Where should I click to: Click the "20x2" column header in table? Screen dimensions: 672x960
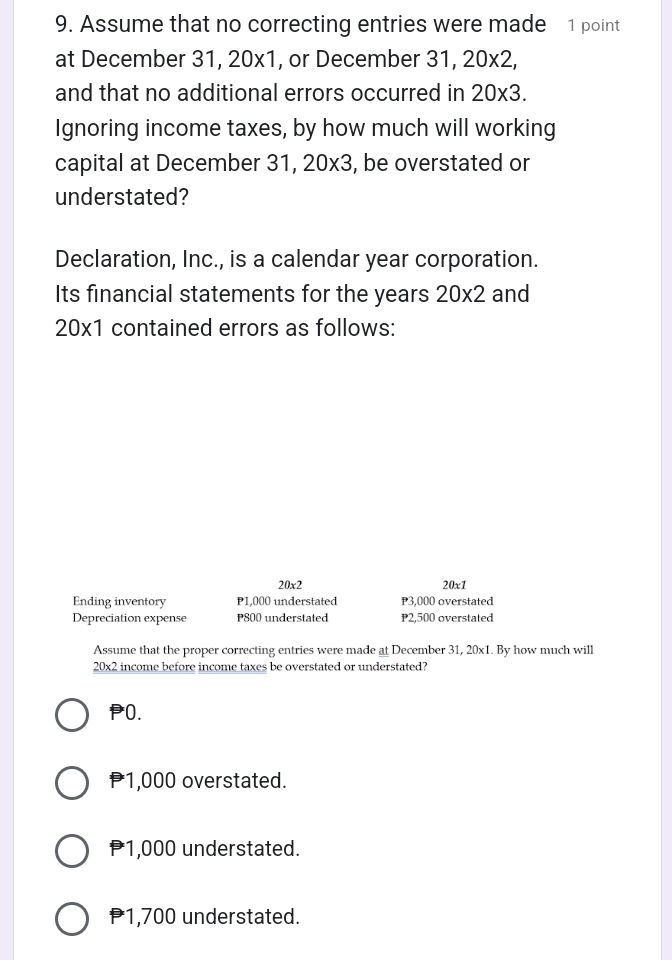290,585
